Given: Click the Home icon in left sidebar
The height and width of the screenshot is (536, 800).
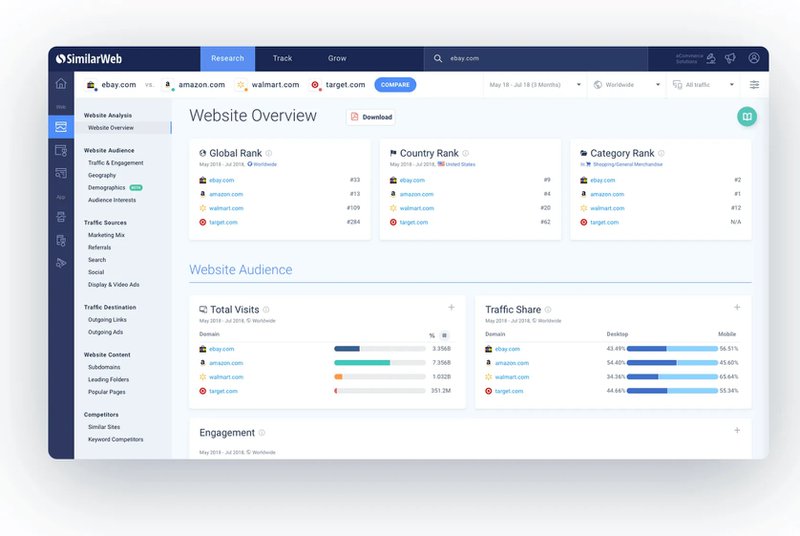Looking at the screenshot, I should pyautogui.click(x=61, y=84).
